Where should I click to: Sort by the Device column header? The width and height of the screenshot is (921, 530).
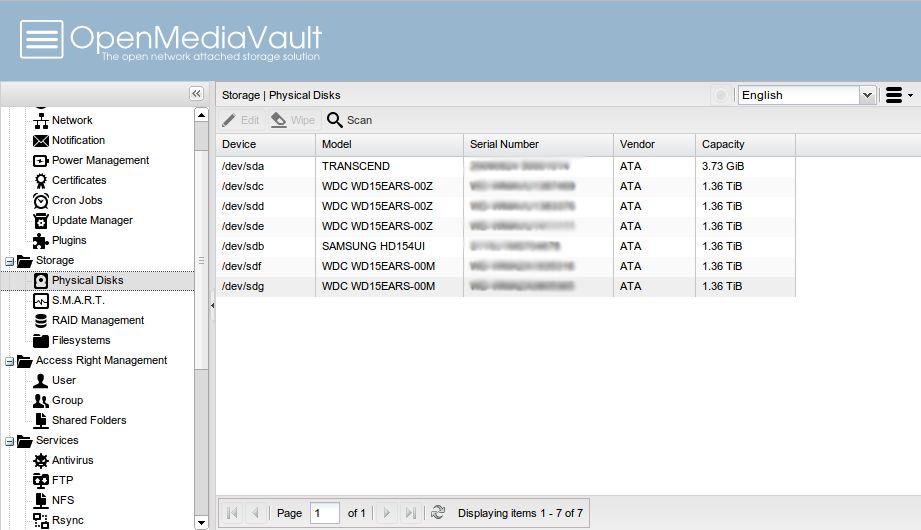[x=265, y=145]
